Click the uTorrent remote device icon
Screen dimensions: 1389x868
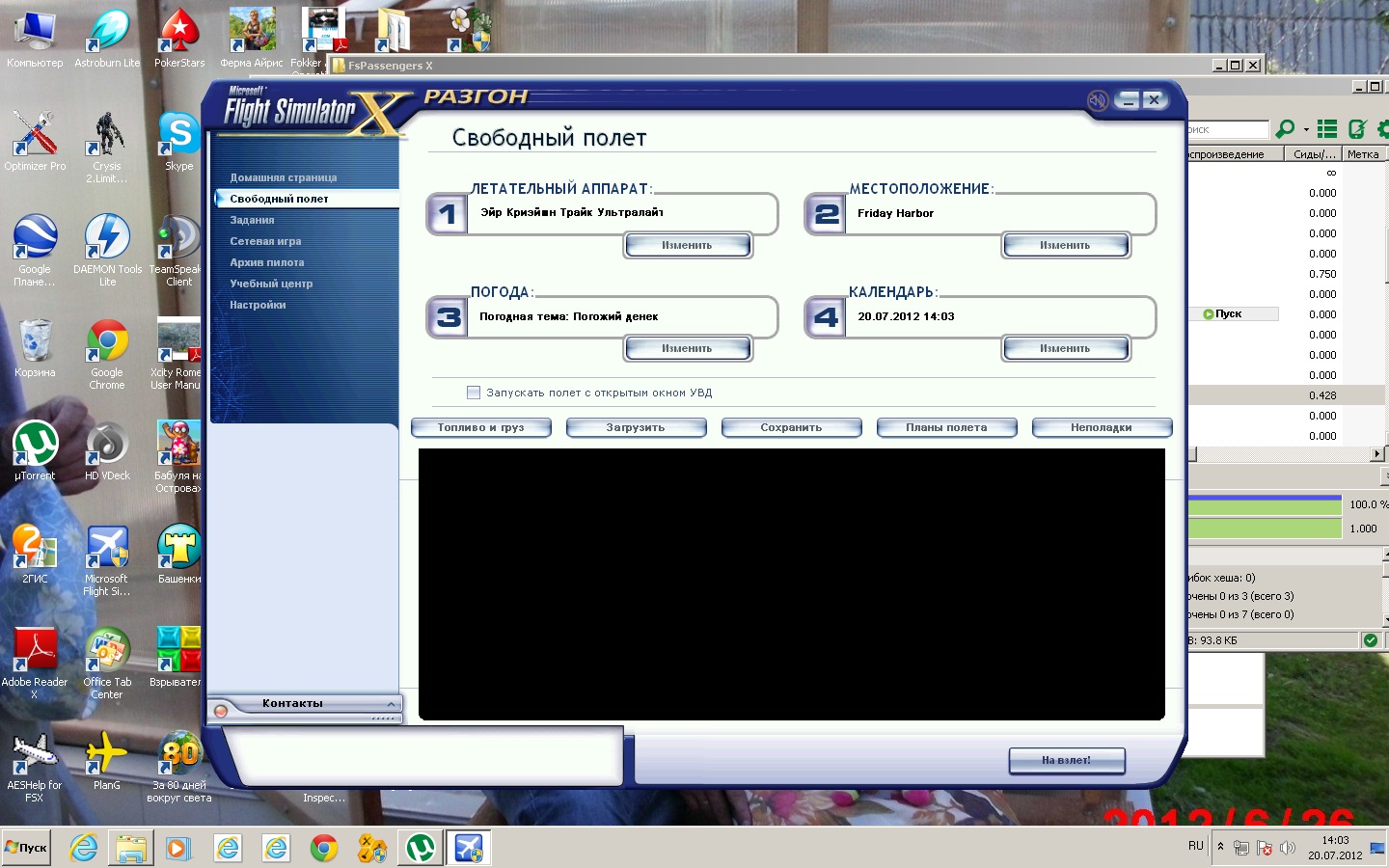[1357, 128]
